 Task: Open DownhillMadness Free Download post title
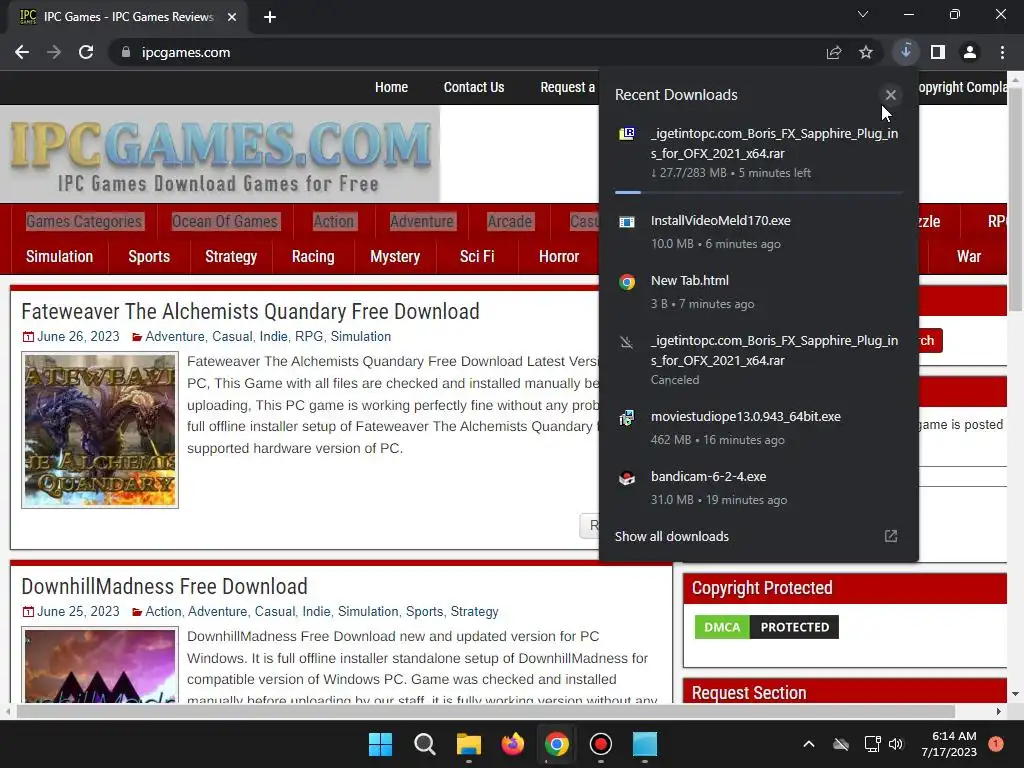click(165, 586)
